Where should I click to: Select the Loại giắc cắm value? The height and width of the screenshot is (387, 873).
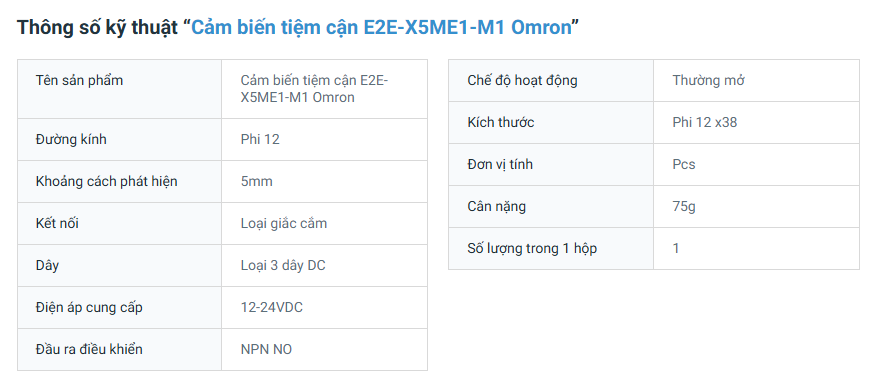point(284,223)
